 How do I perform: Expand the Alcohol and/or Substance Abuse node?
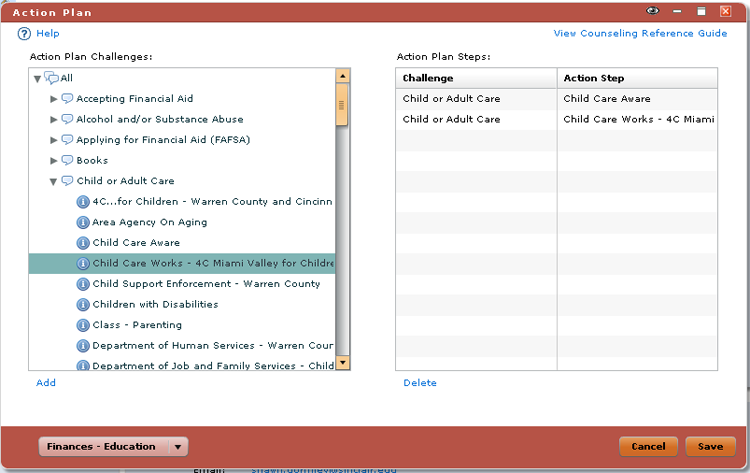click(54, 119)
